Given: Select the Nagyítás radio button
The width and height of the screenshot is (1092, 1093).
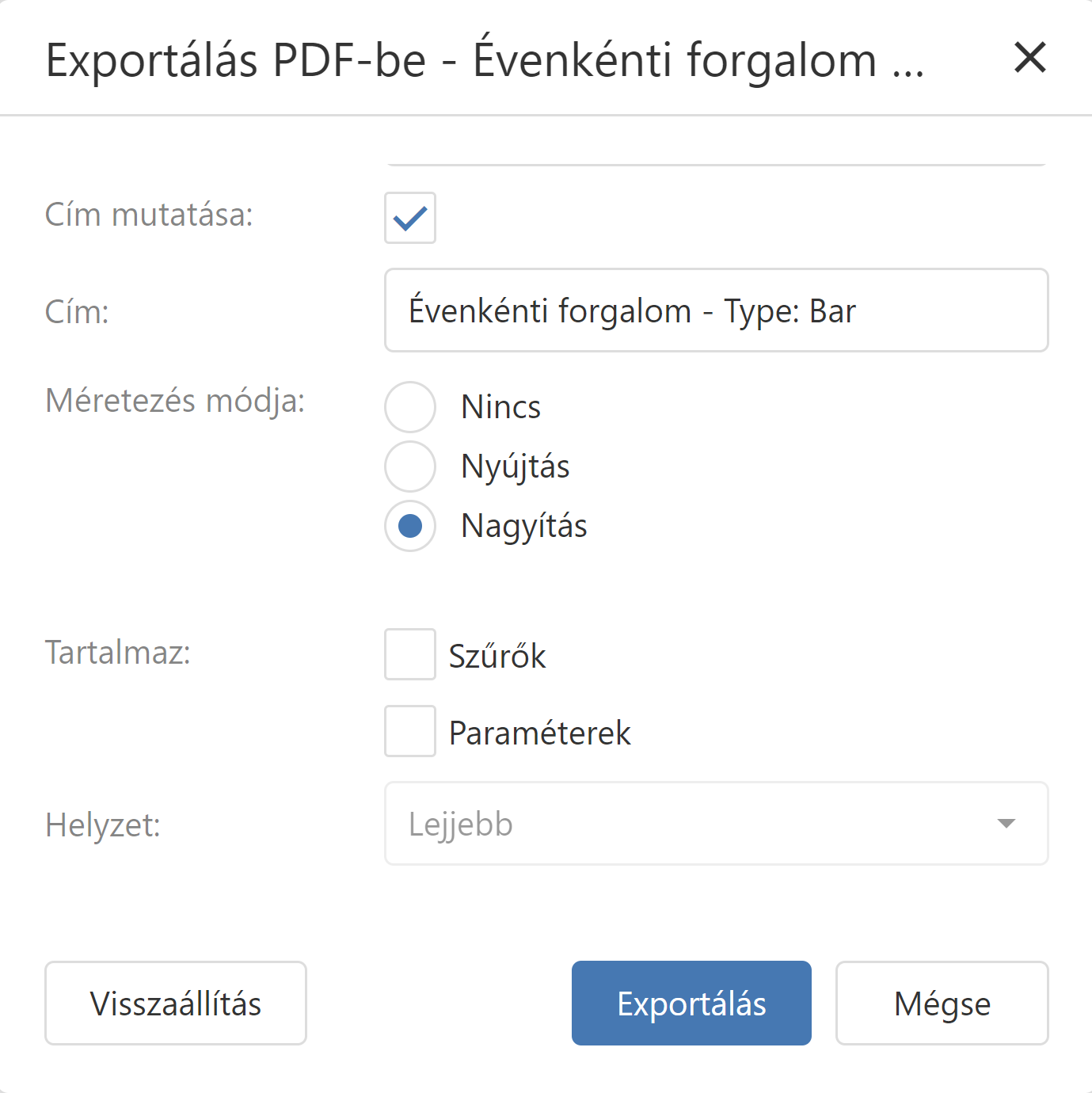Looking at the screenshot, I should [x=410, y=526].
